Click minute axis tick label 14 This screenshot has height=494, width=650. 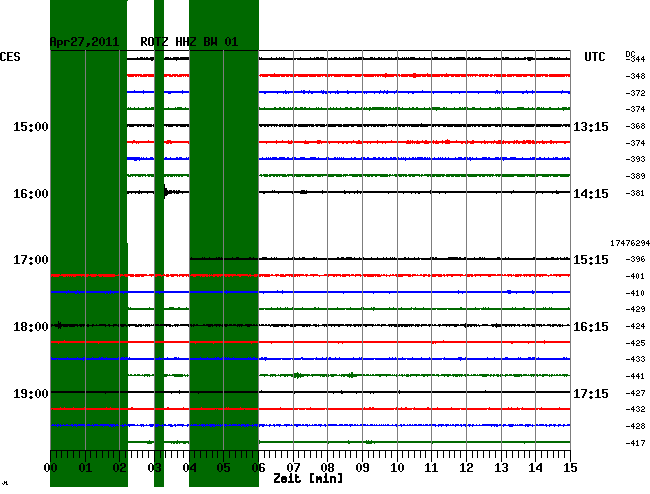(536, 468)
